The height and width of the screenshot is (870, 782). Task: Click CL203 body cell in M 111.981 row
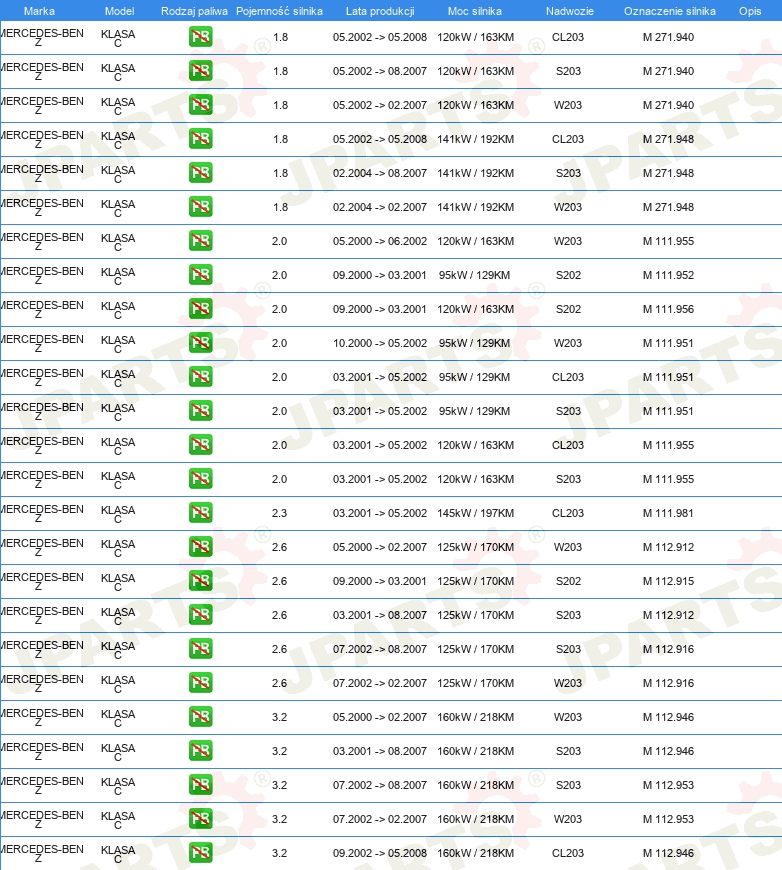(568, 513)
